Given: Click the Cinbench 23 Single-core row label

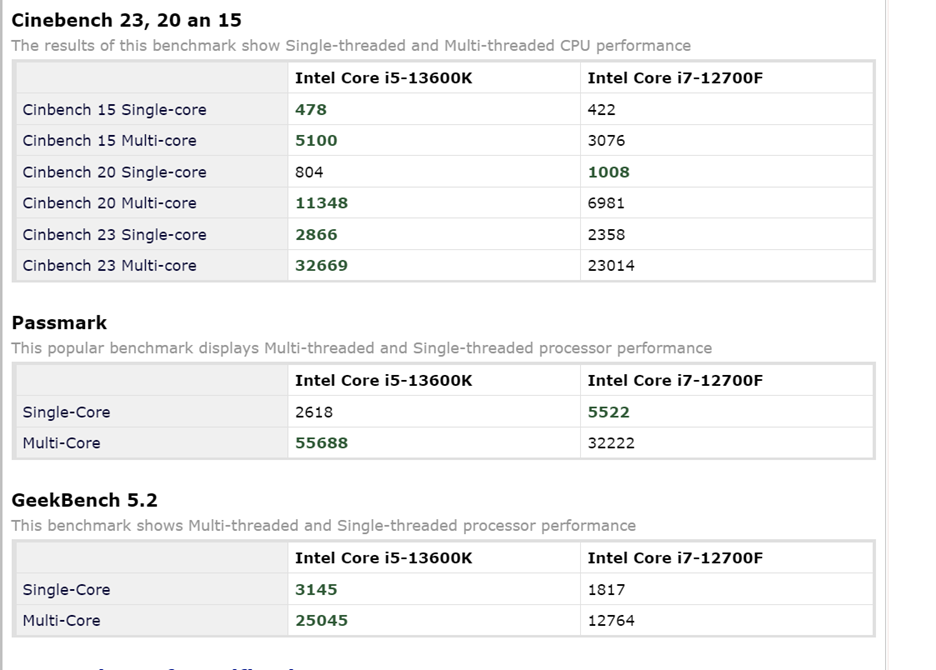Looking at the screenshot, I should click(115, 235).
